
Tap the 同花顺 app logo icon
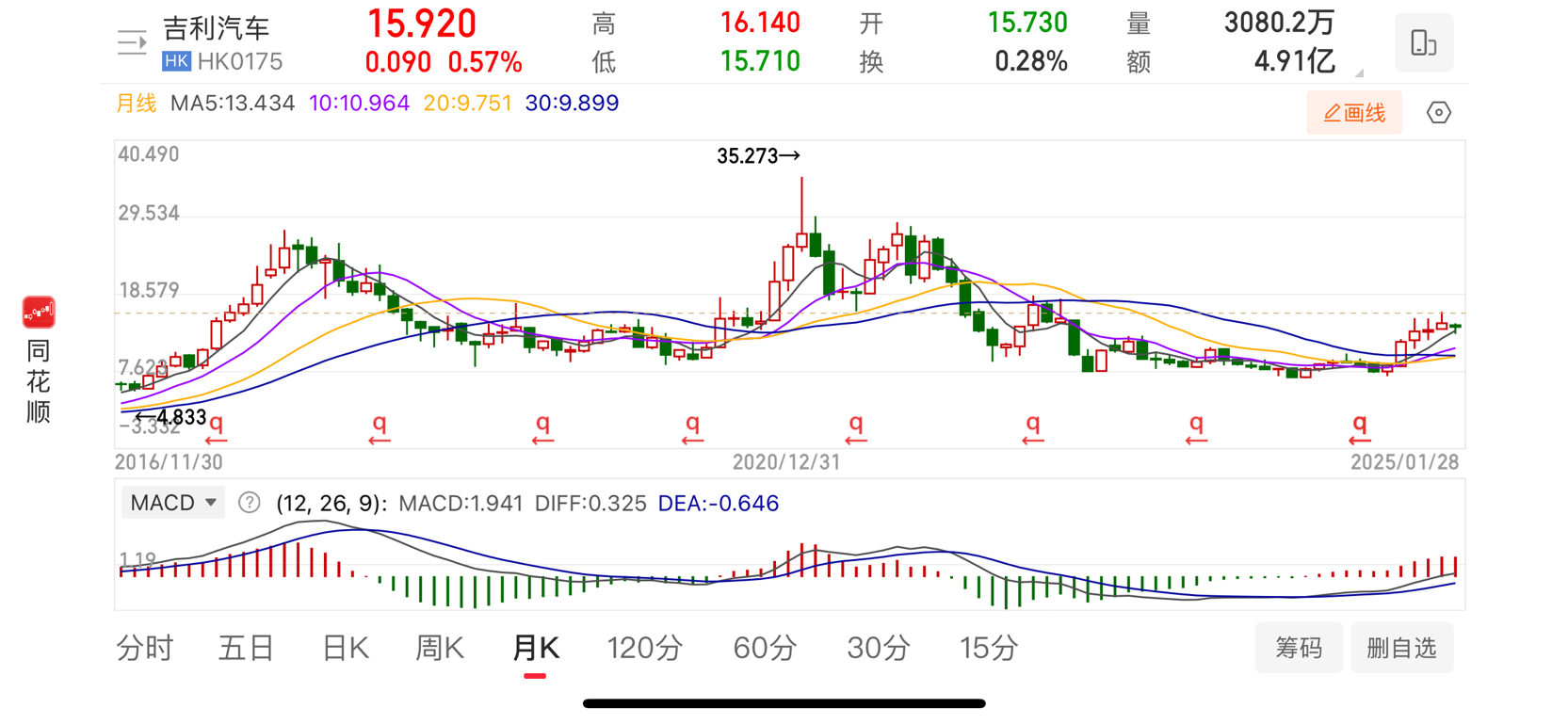click(39, 313)
